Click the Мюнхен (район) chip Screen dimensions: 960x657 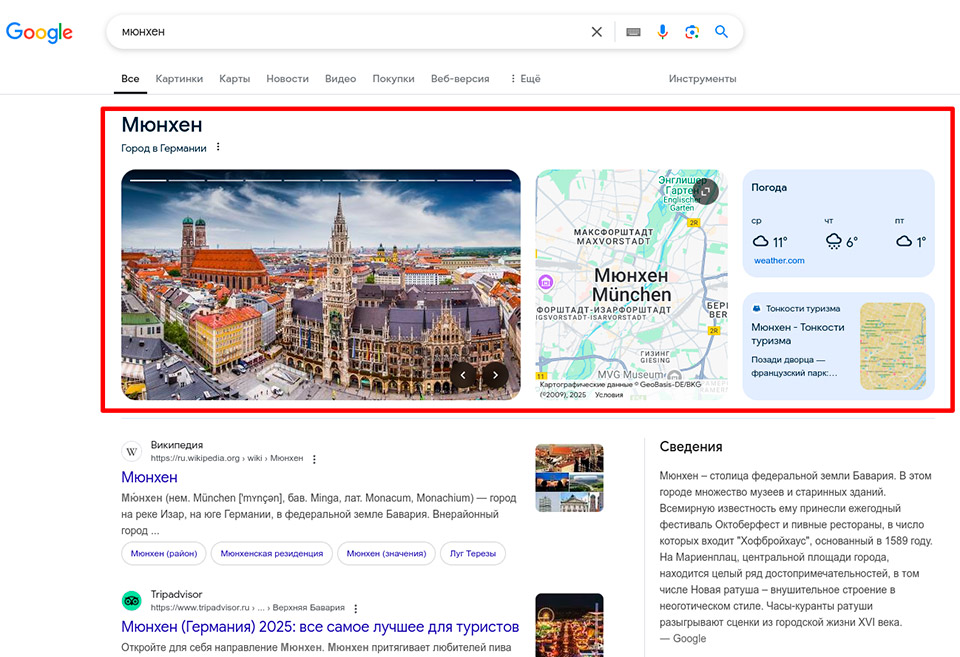click(164, 554)
